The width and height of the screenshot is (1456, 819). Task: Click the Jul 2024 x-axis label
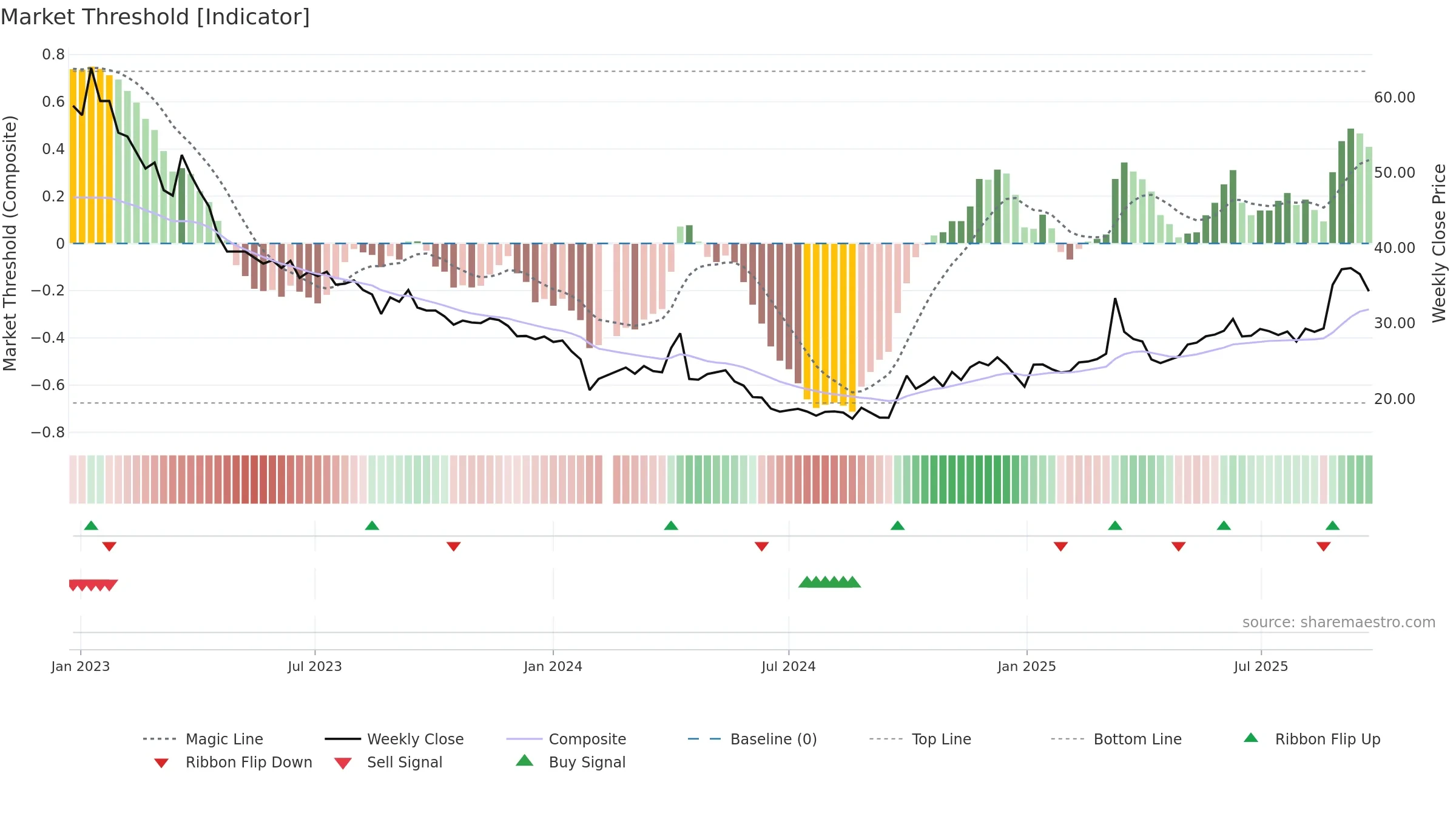pyautogui.click(x=789, y=666)
